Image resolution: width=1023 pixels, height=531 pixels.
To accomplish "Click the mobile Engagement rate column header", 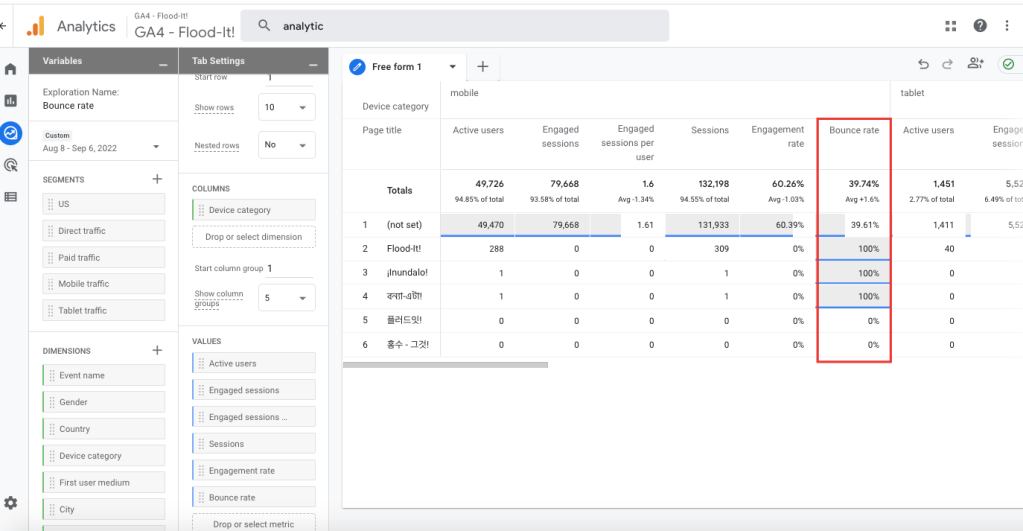I will [x=778, y=136].
